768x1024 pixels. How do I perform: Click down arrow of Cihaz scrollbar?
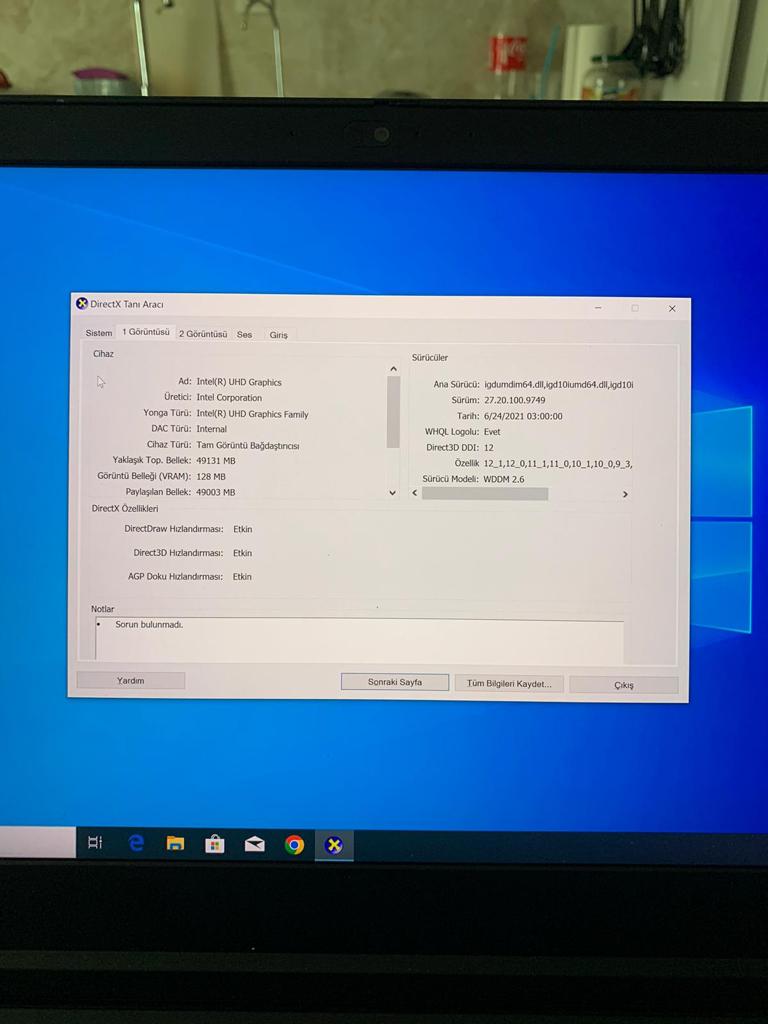(x=392, y=493)
